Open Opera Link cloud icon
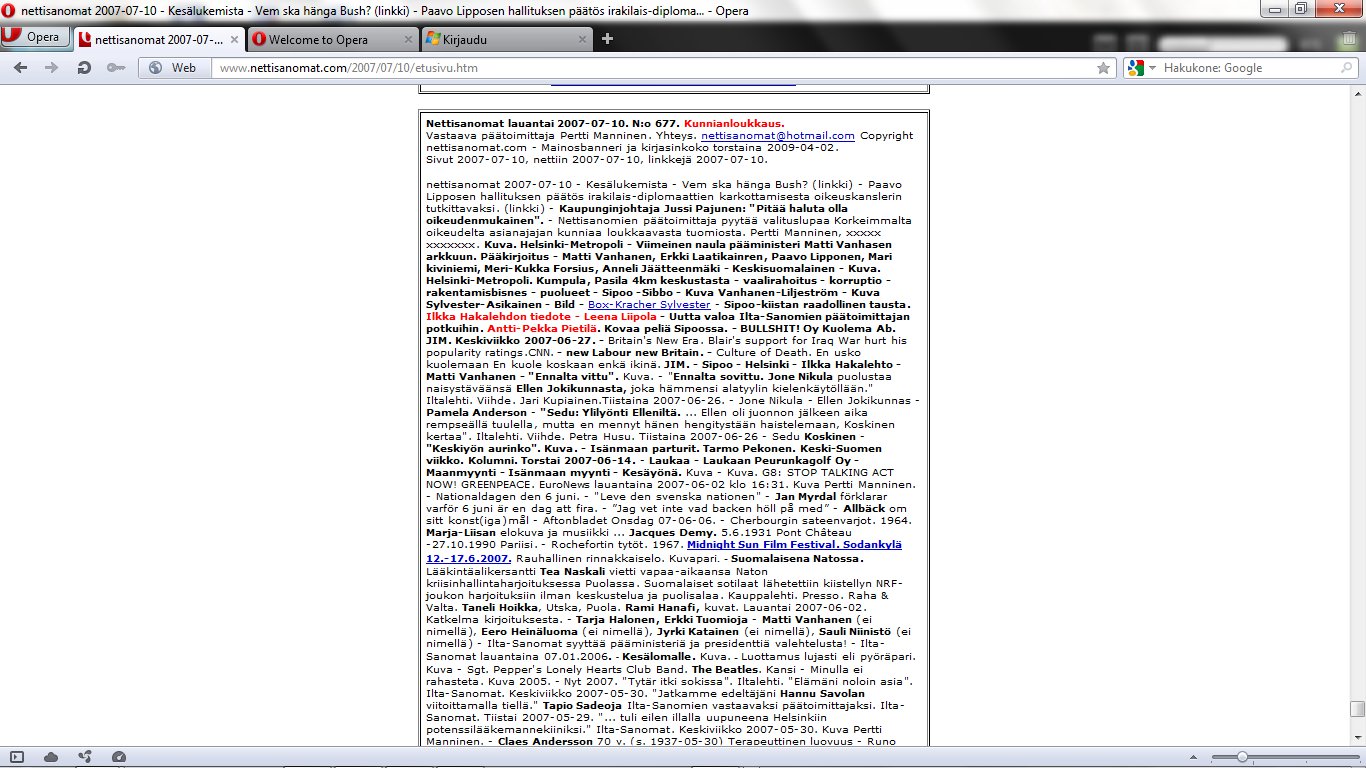 point(51,757)
